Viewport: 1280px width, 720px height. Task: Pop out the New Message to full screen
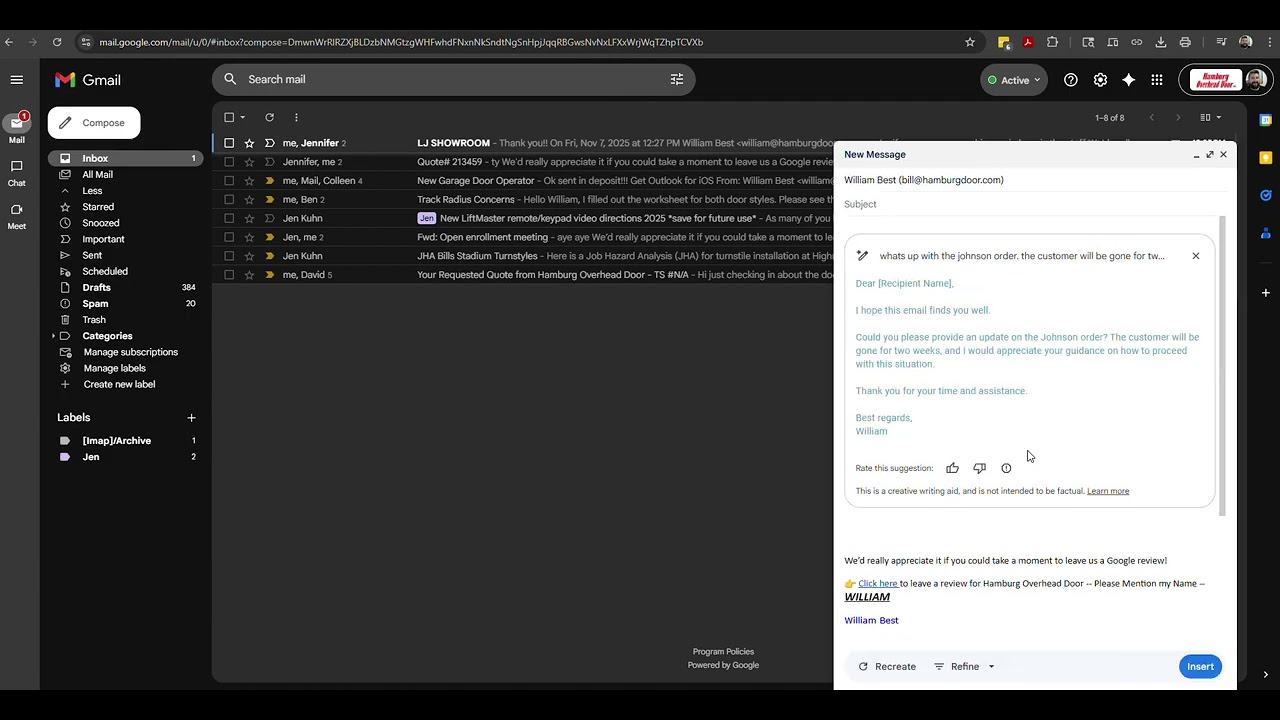1209,155
